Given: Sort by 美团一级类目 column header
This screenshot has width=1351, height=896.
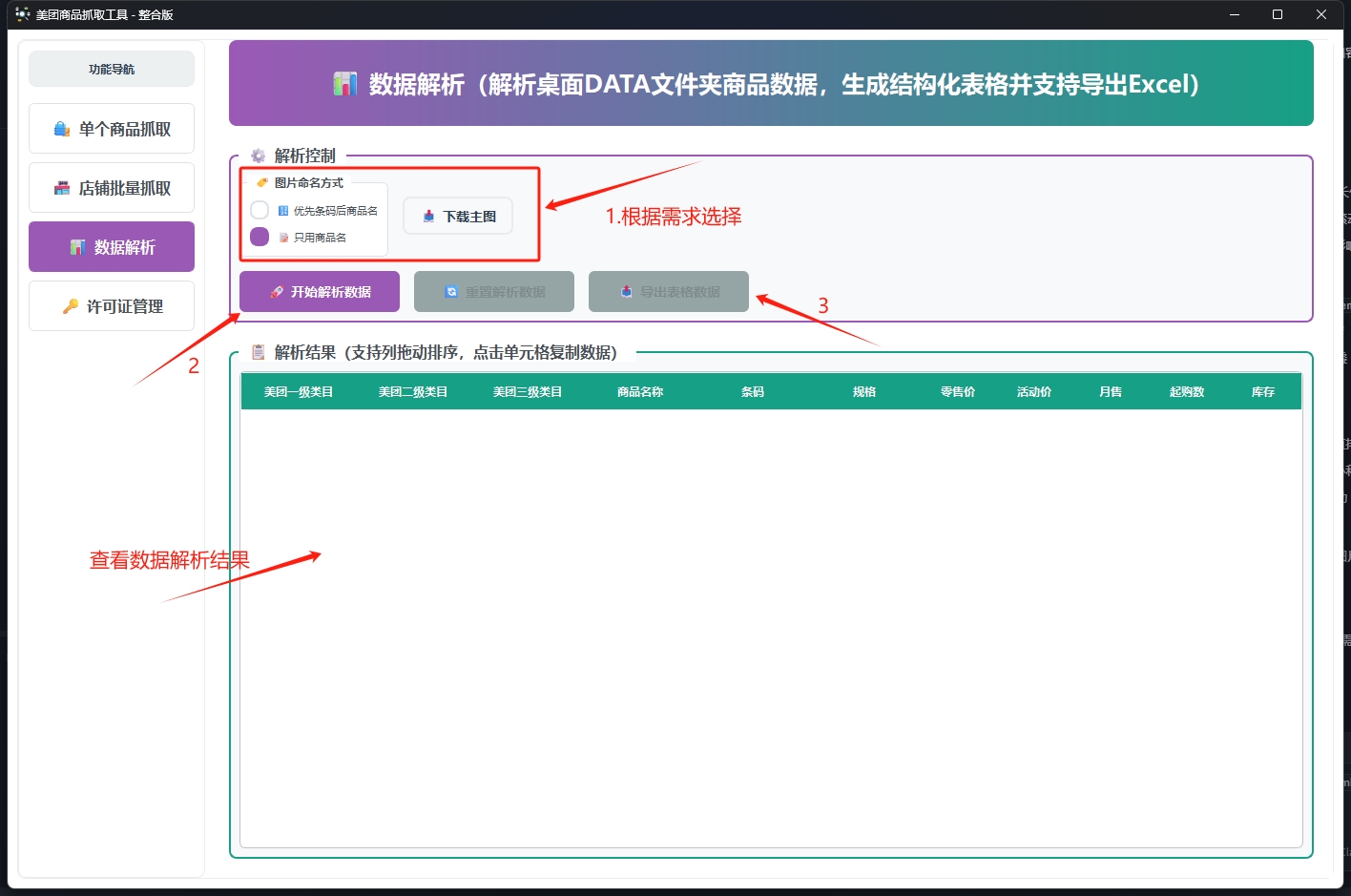Looking at the screenshot, I should click(x=299, y=392).
